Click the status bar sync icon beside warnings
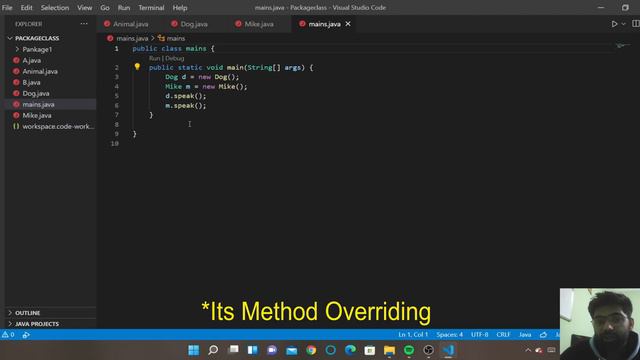 pyautogui.click(x=26, y=335)
